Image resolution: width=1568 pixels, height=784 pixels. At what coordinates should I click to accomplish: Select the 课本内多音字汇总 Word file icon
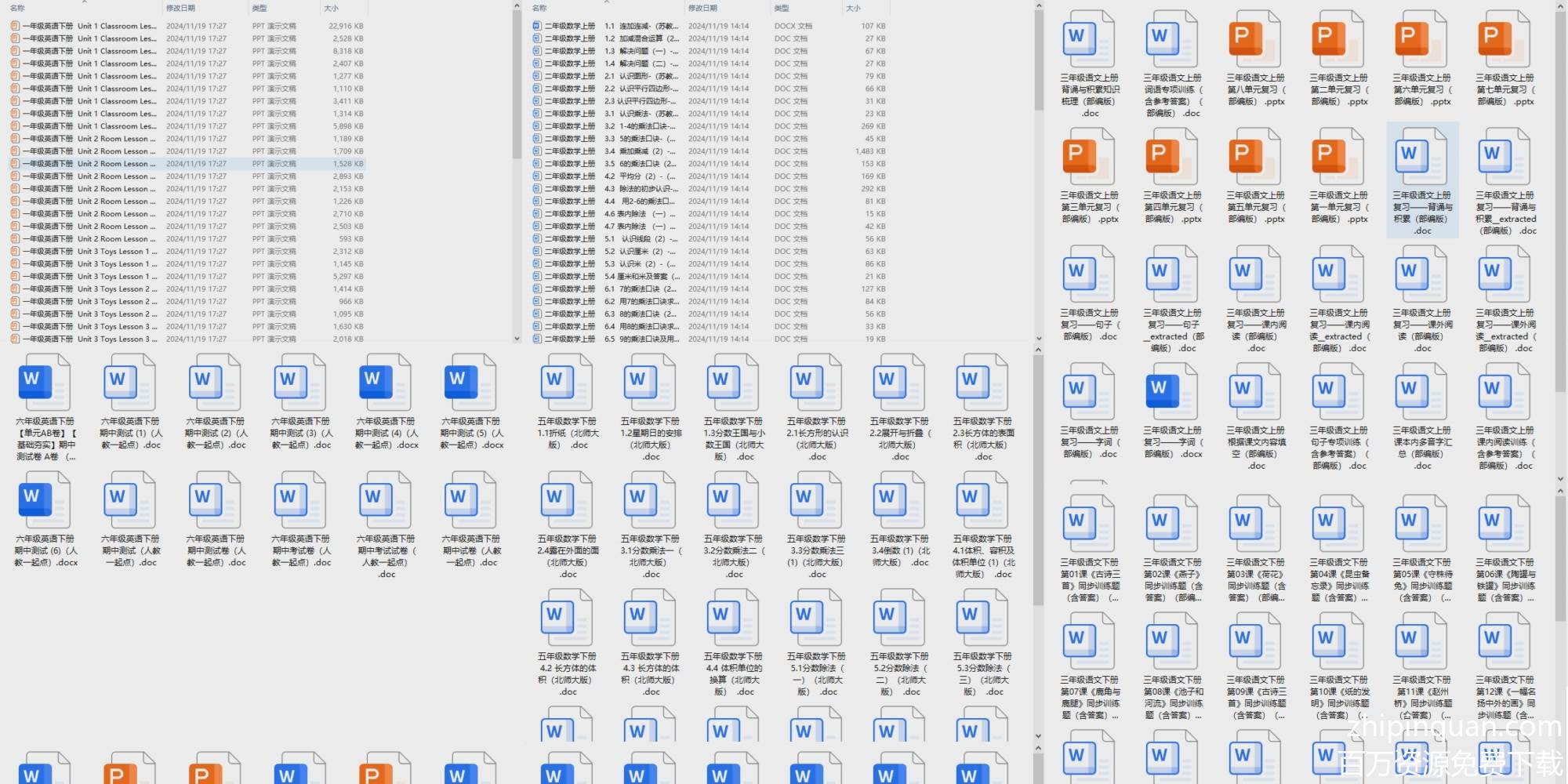tap(1422, 392)
